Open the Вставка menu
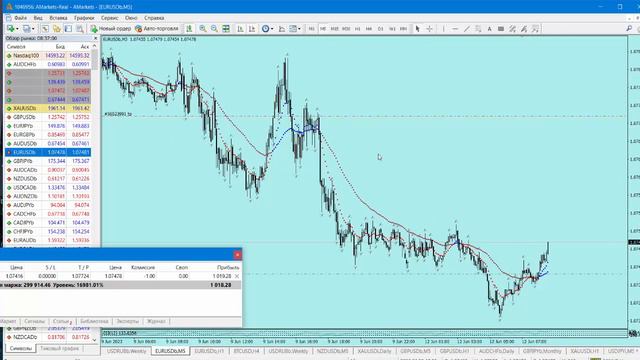The width and height of the screenshot is (640, 360). (x=58, y=18)
